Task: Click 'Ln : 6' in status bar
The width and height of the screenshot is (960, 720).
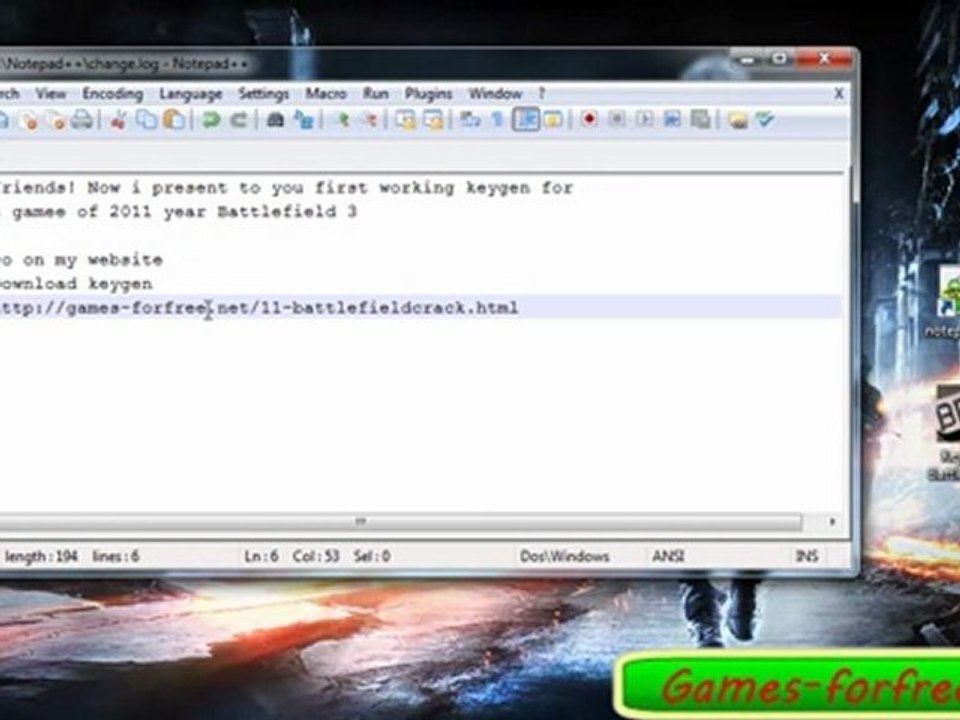Action: [261, 557]
